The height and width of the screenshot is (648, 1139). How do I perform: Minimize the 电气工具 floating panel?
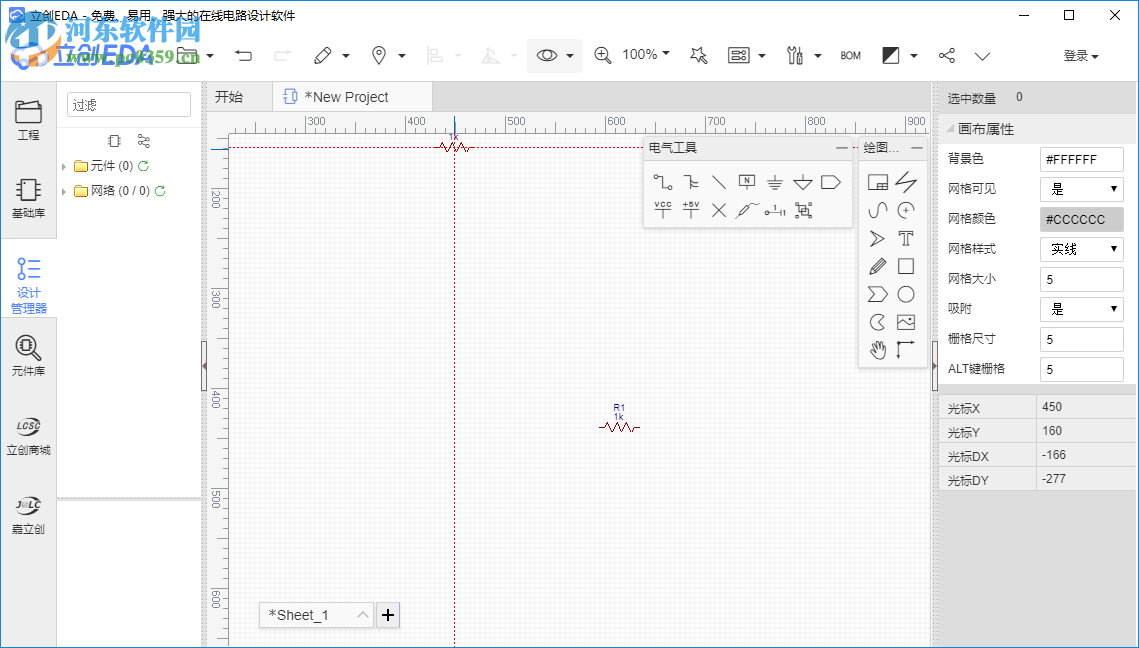click(x=842, y=148)
